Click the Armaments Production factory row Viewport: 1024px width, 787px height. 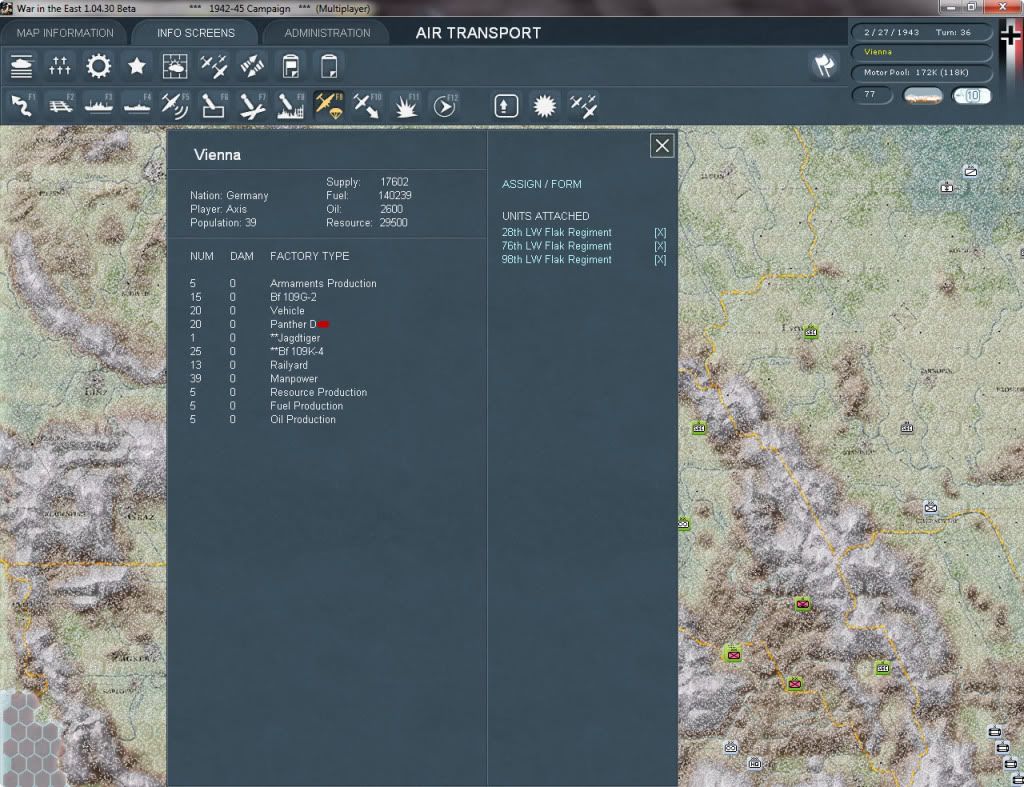click(283, 283)
